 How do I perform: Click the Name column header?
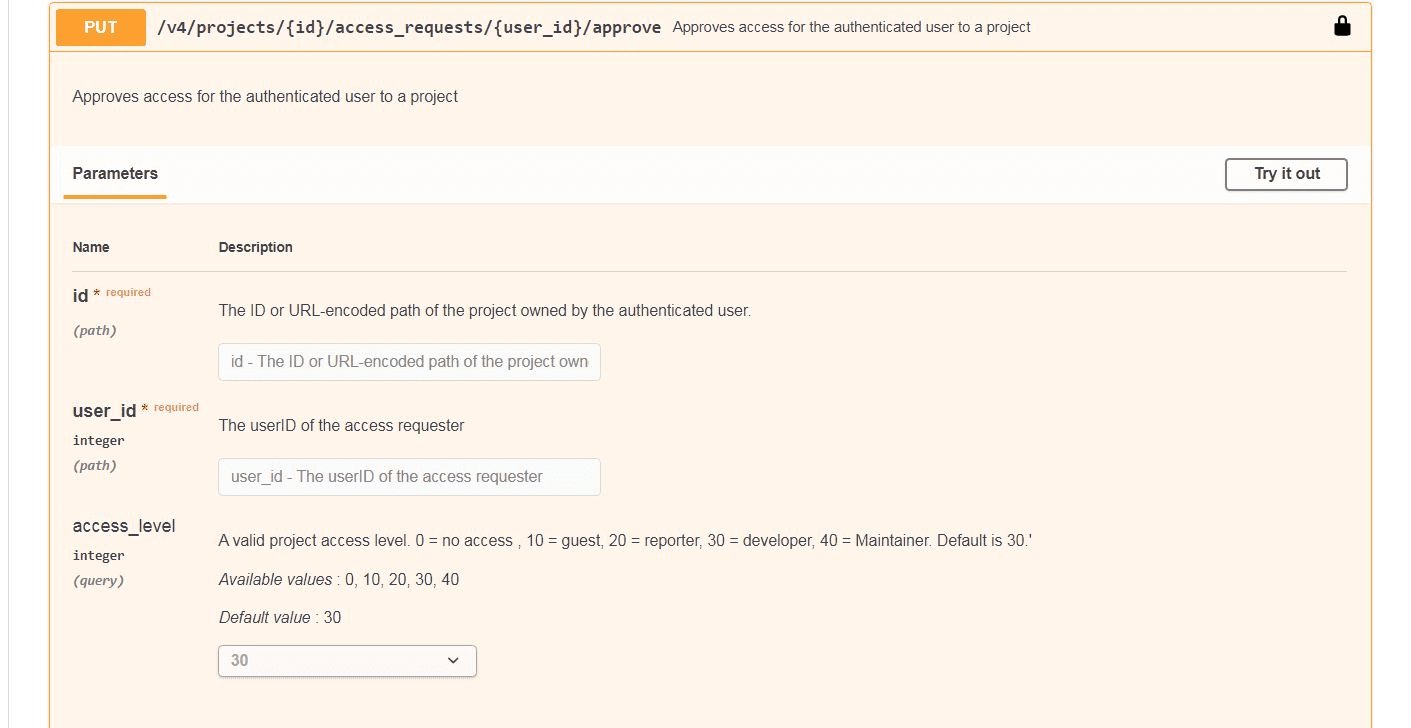91,247
